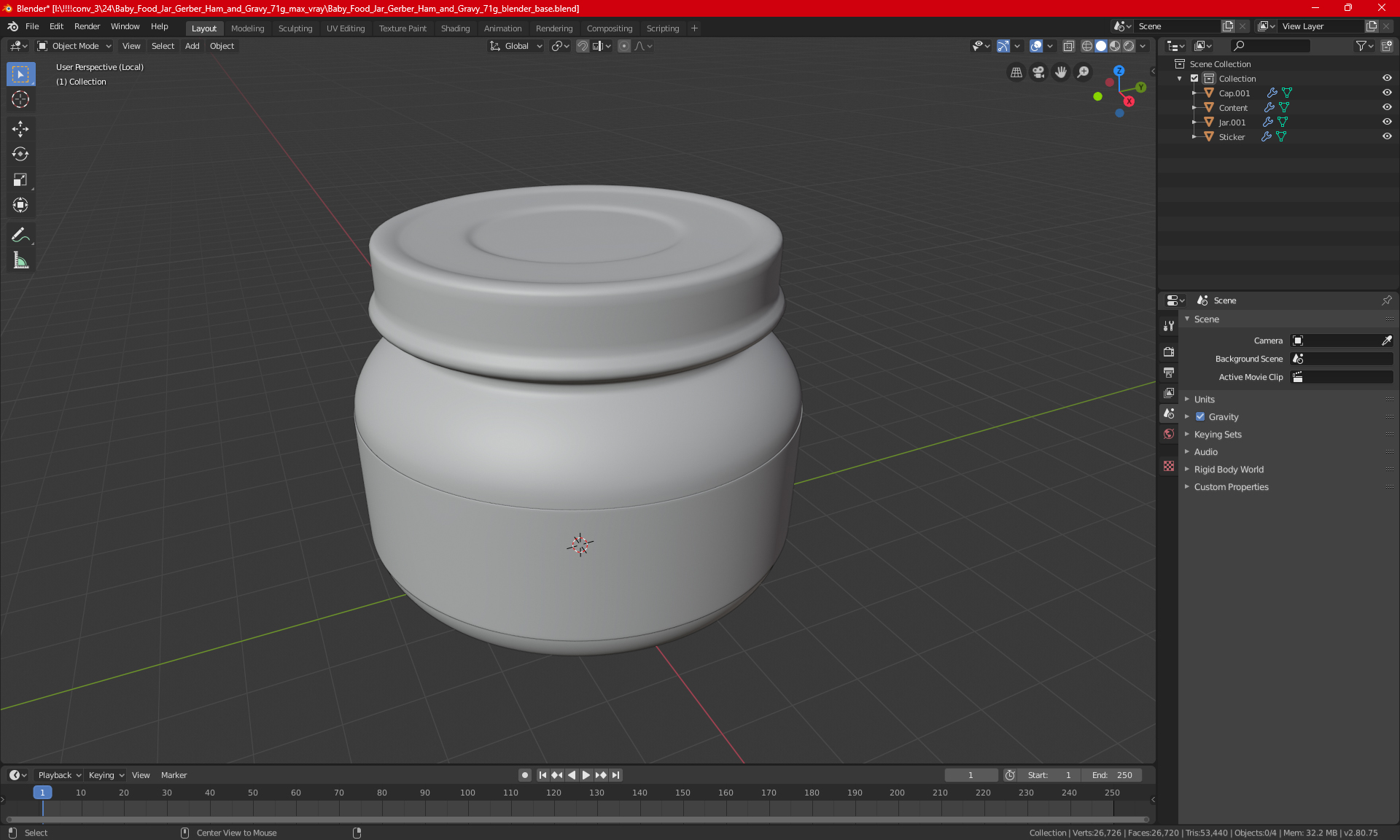This screenshot has height=840, width=1400.
Task: Select the Select Box tool
Action: 20,74
